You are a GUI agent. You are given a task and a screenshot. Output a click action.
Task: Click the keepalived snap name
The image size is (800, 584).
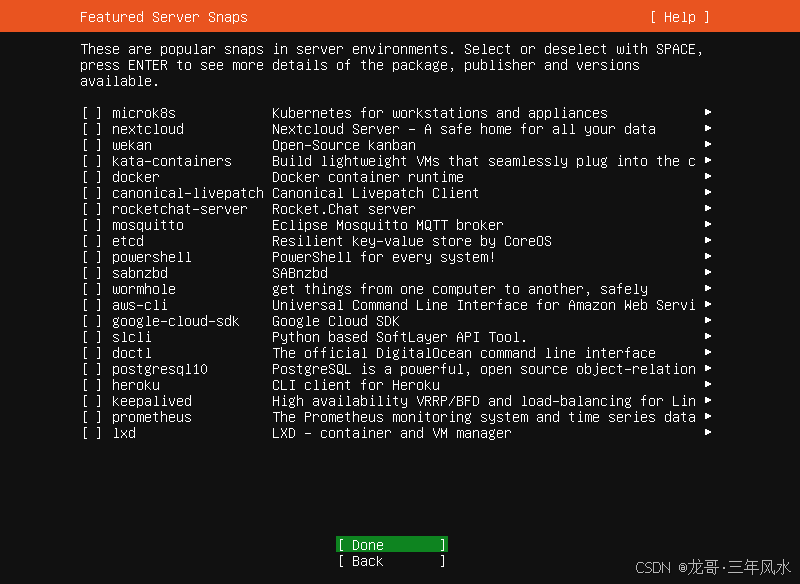click(152, 401)
